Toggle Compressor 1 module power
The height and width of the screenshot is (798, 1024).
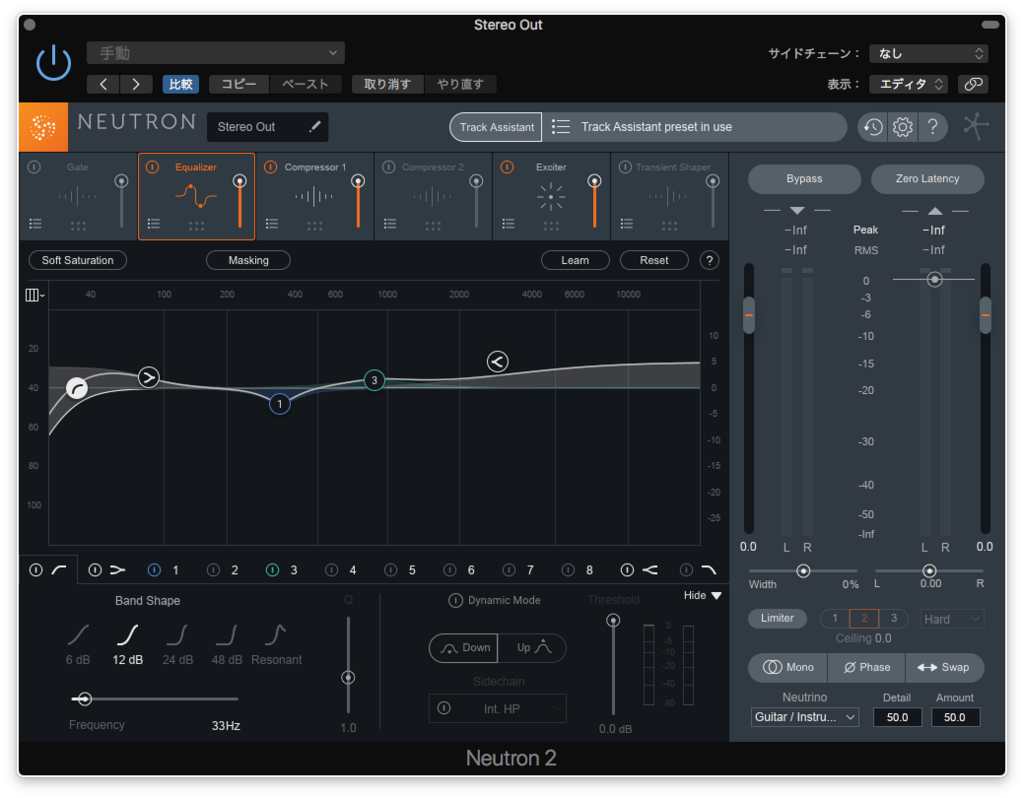[x=270, y=167]
